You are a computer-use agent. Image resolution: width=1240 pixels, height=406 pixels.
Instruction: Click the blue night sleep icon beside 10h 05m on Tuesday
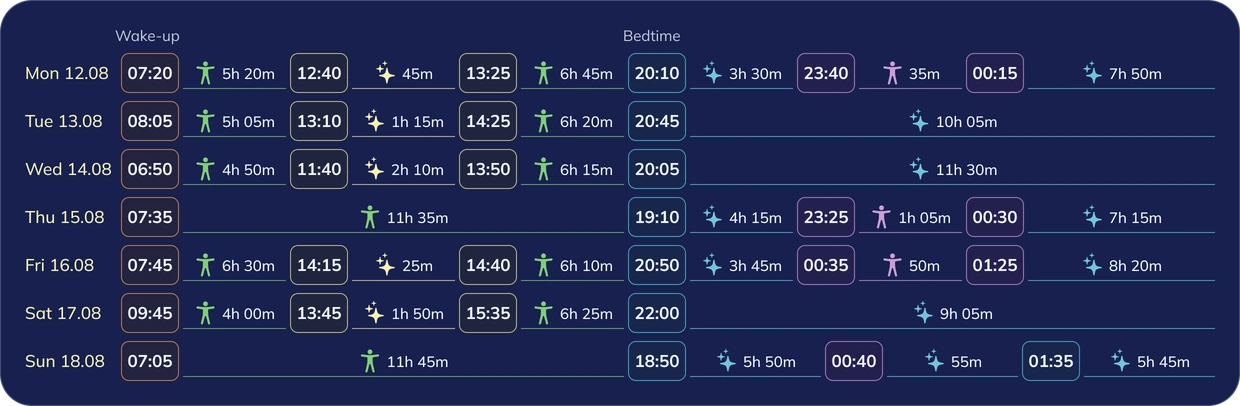(x=918, y=121)
